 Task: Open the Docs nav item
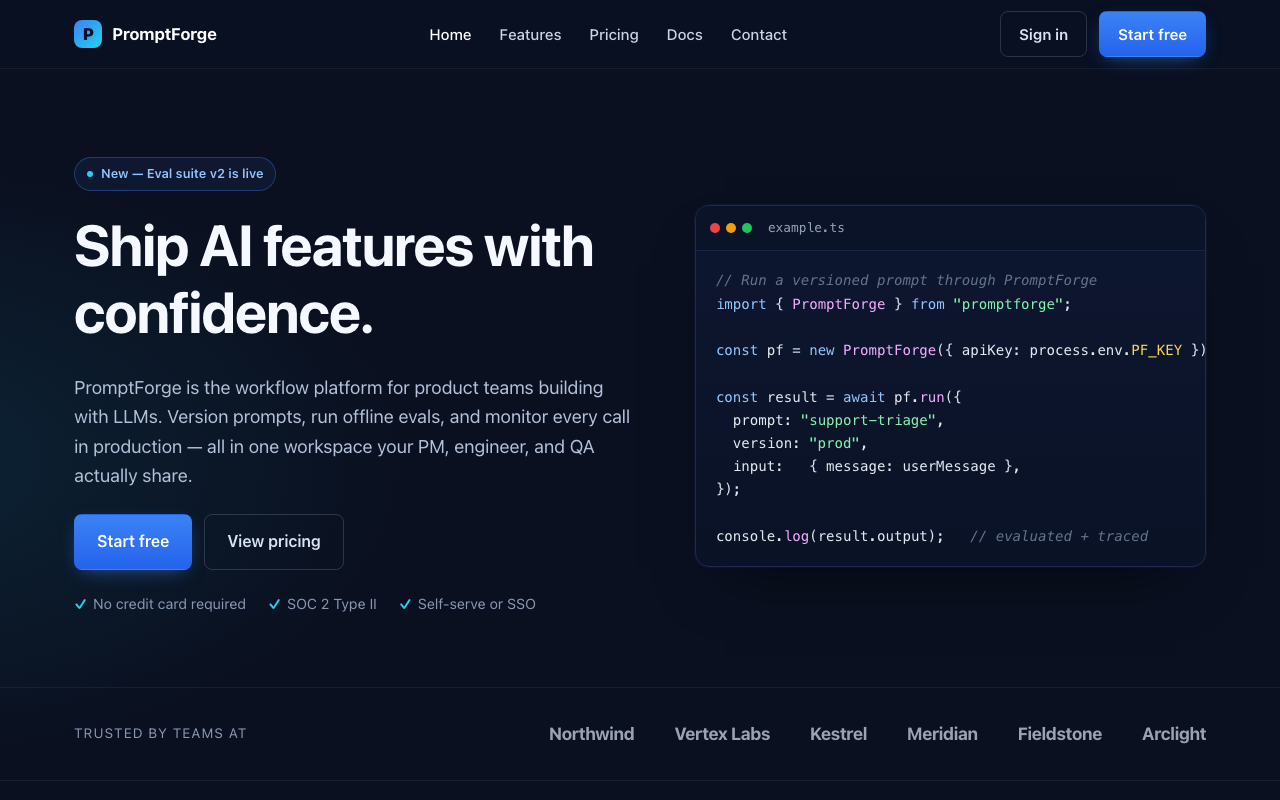[x=685, y=35]
